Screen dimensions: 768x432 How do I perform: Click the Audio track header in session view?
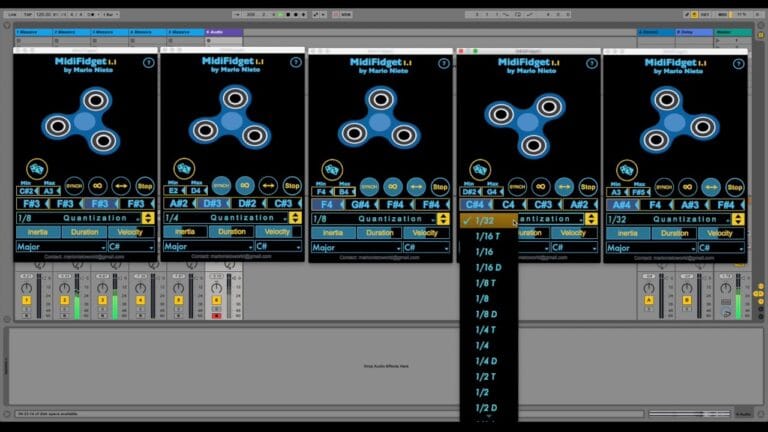224,32
